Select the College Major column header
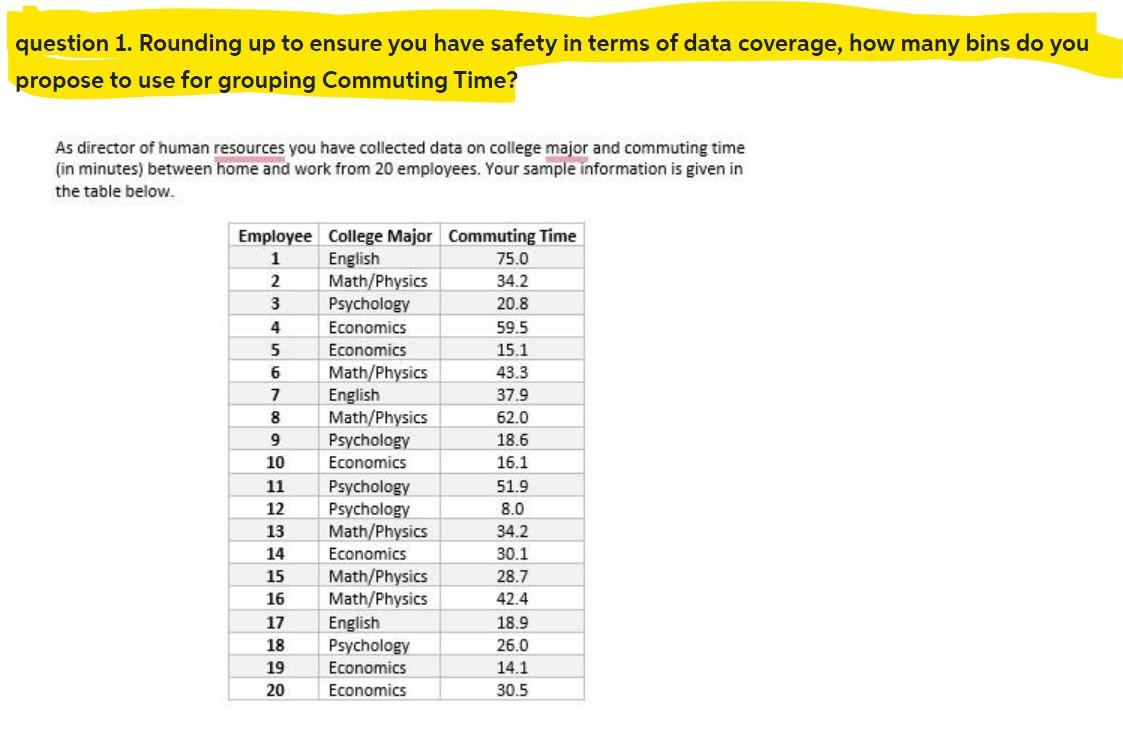The height and width of the screenshot is (734, 1123). [x=380, y=236]
